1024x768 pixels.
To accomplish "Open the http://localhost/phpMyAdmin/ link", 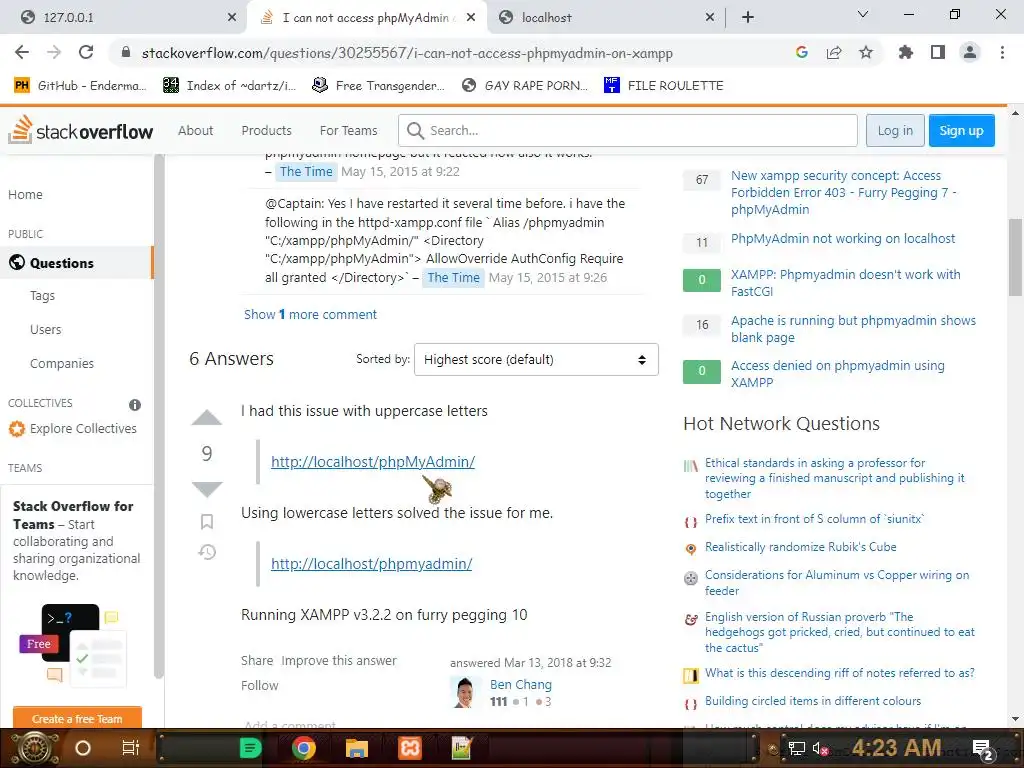I will (x=373, y=461).
